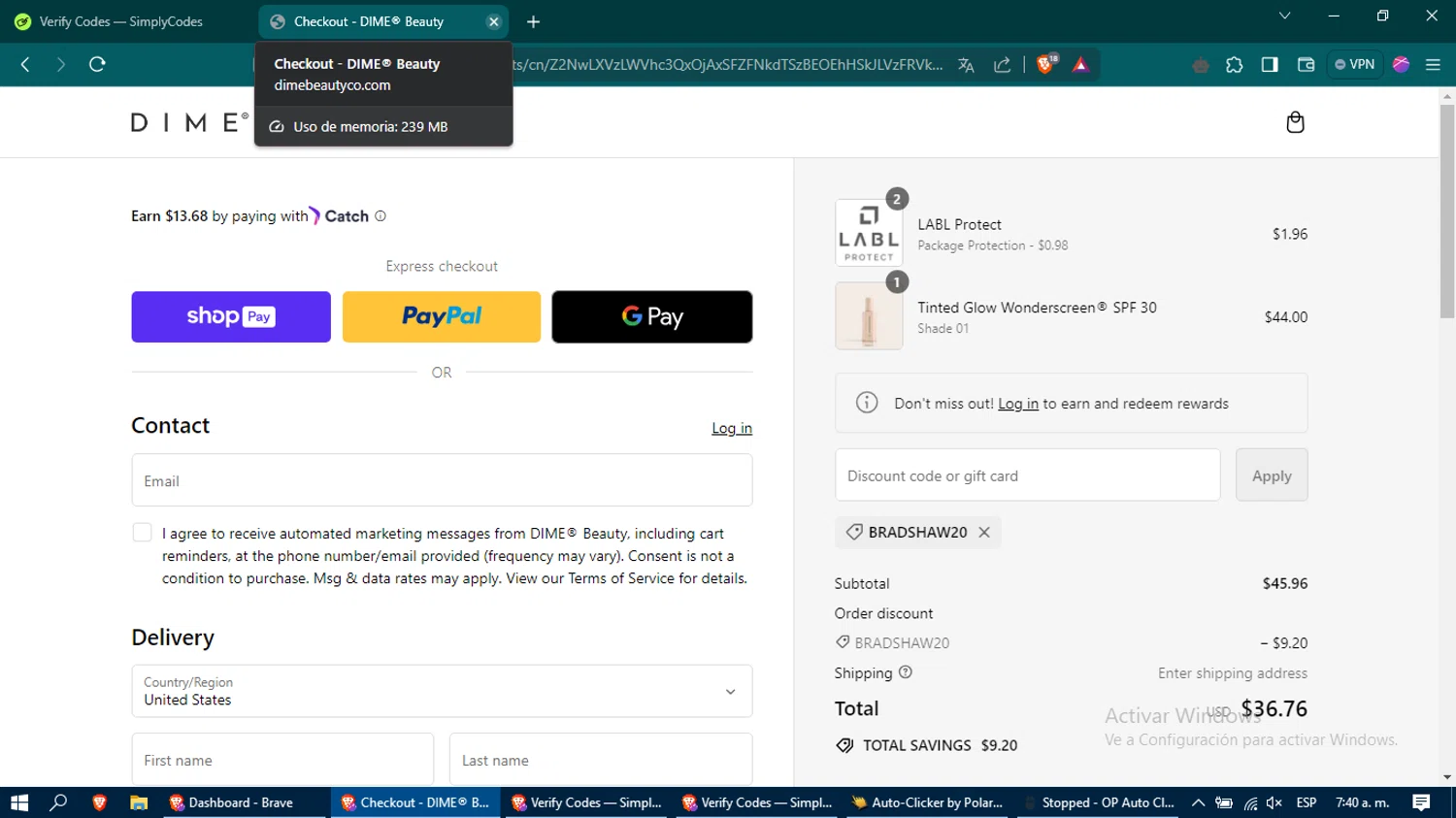The width and height of the screenshot is (1456, 818).
Task: Click the Discount code or gift card field
Action: point(1028,475)
